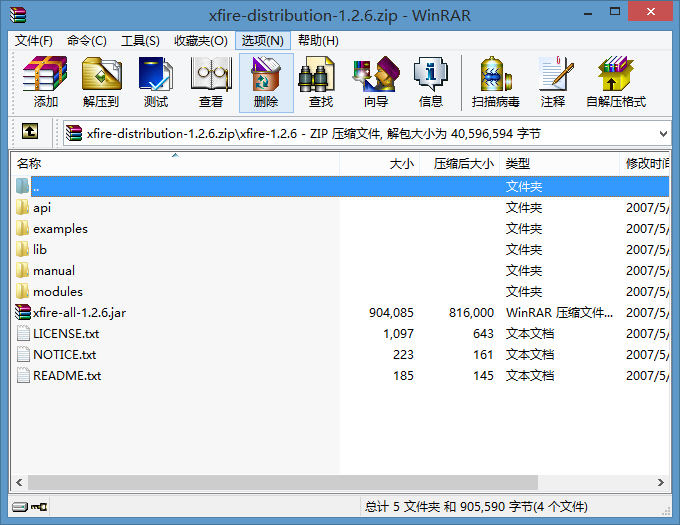The width and height of the screenshot is (680, 525).
Task: Open the 文件(F) menu
Action: [x=34, y=41]
